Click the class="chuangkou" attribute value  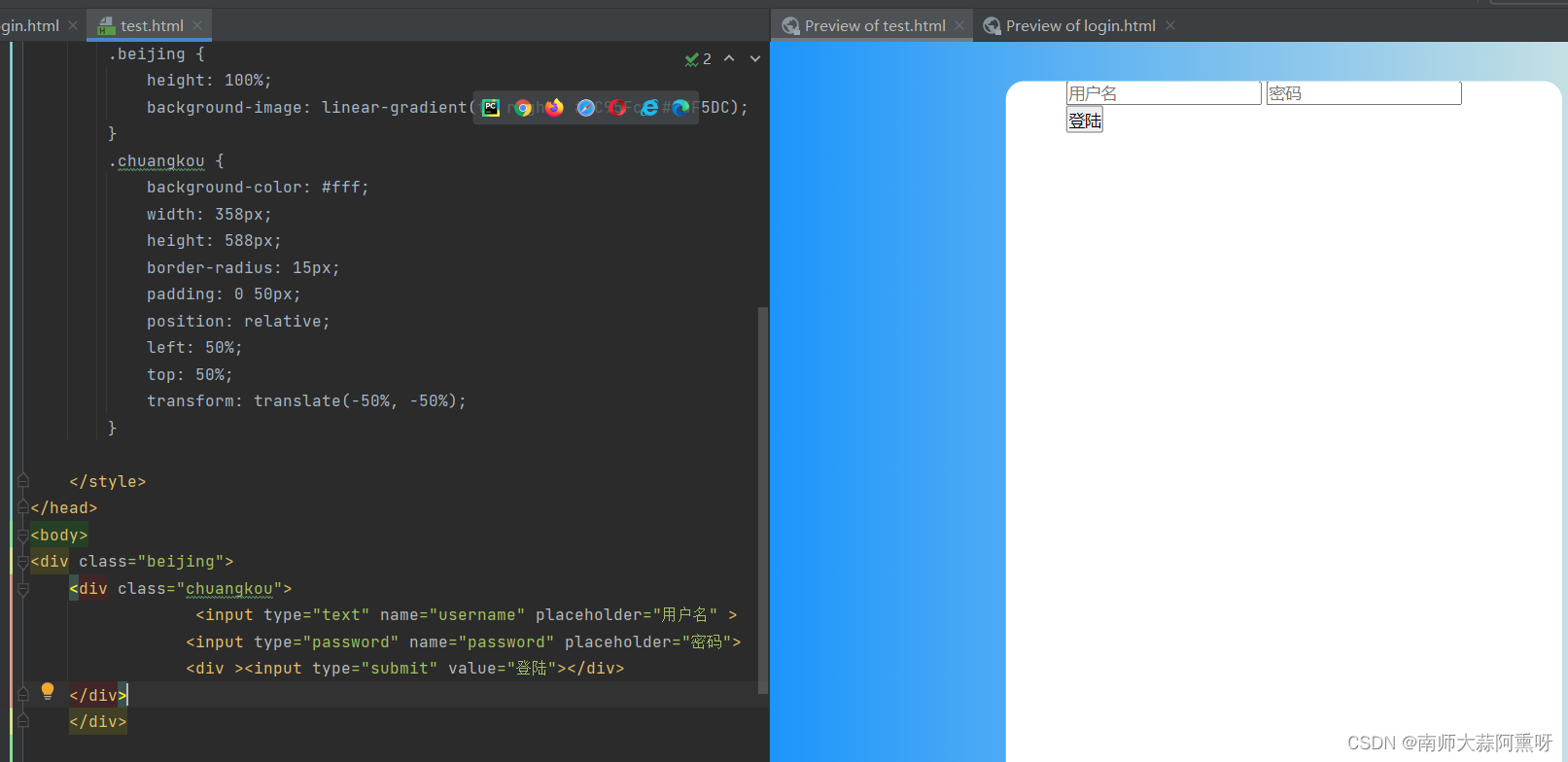(x=229, y=589)
